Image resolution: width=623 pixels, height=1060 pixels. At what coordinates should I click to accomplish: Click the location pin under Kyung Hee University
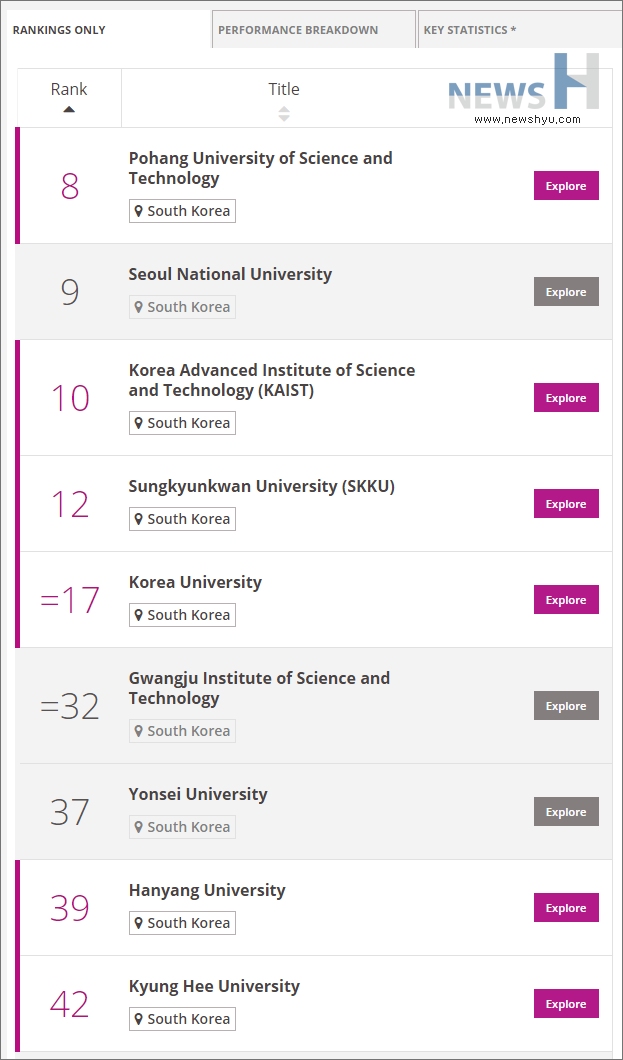139,1019
